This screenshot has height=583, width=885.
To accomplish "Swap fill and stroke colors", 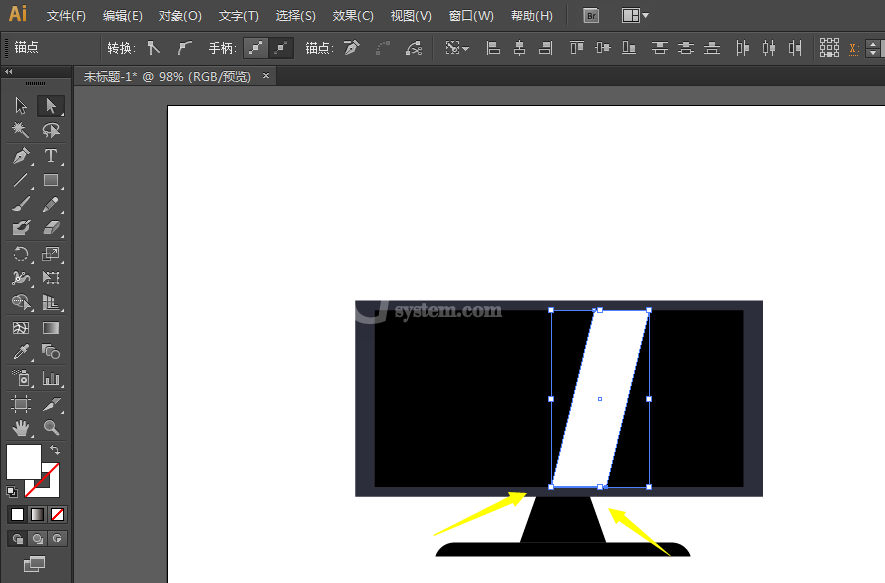I will coord(55,450).
